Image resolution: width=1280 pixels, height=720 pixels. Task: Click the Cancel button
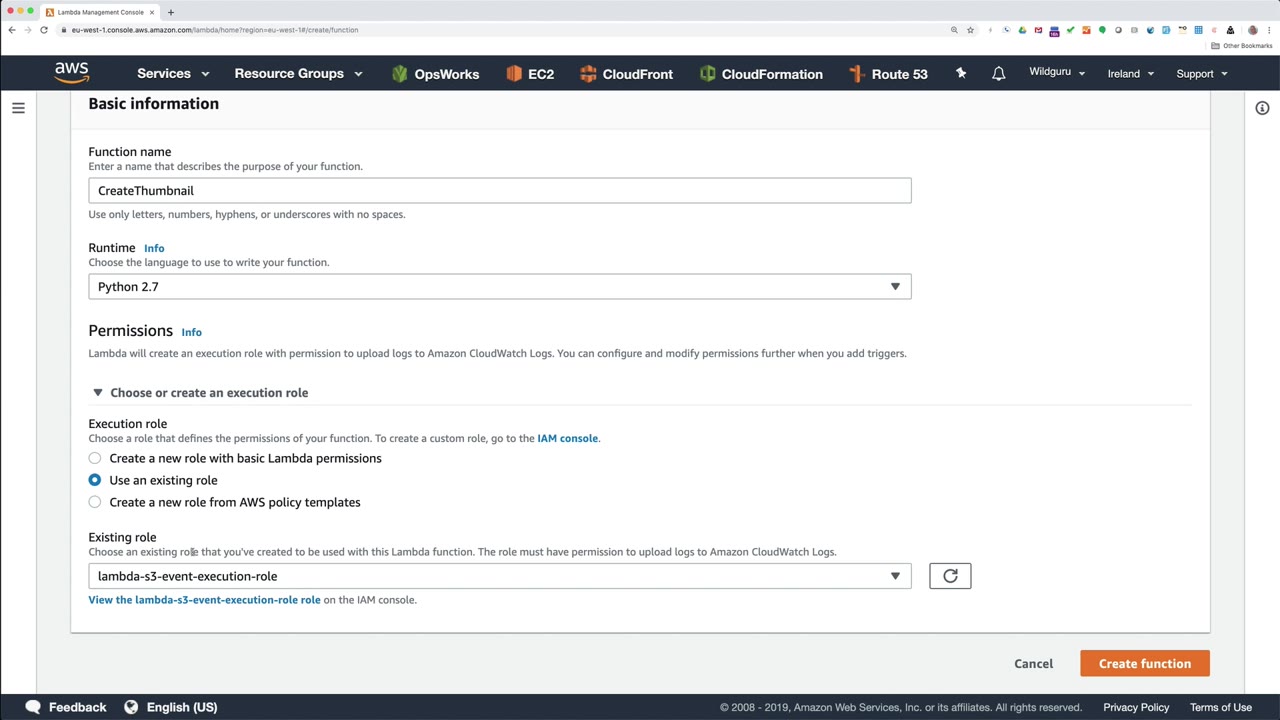(x=1033, y=664)
